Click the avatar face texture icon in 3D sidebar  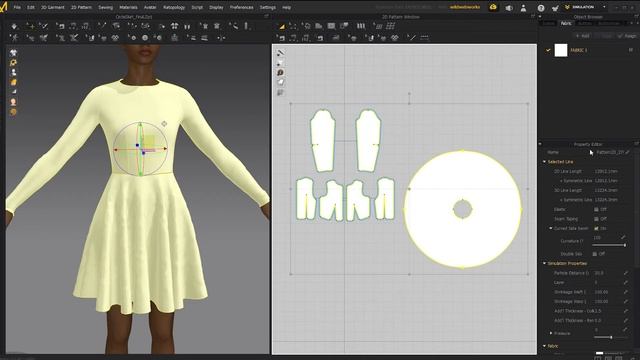pos(13,102)
